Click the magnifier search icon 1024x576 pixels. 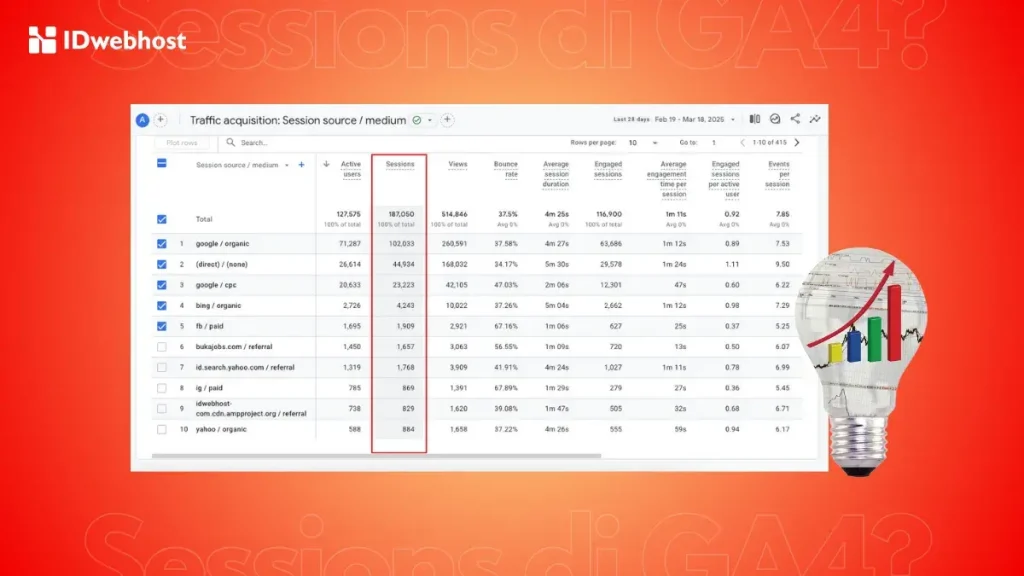(x=231, y=142)
